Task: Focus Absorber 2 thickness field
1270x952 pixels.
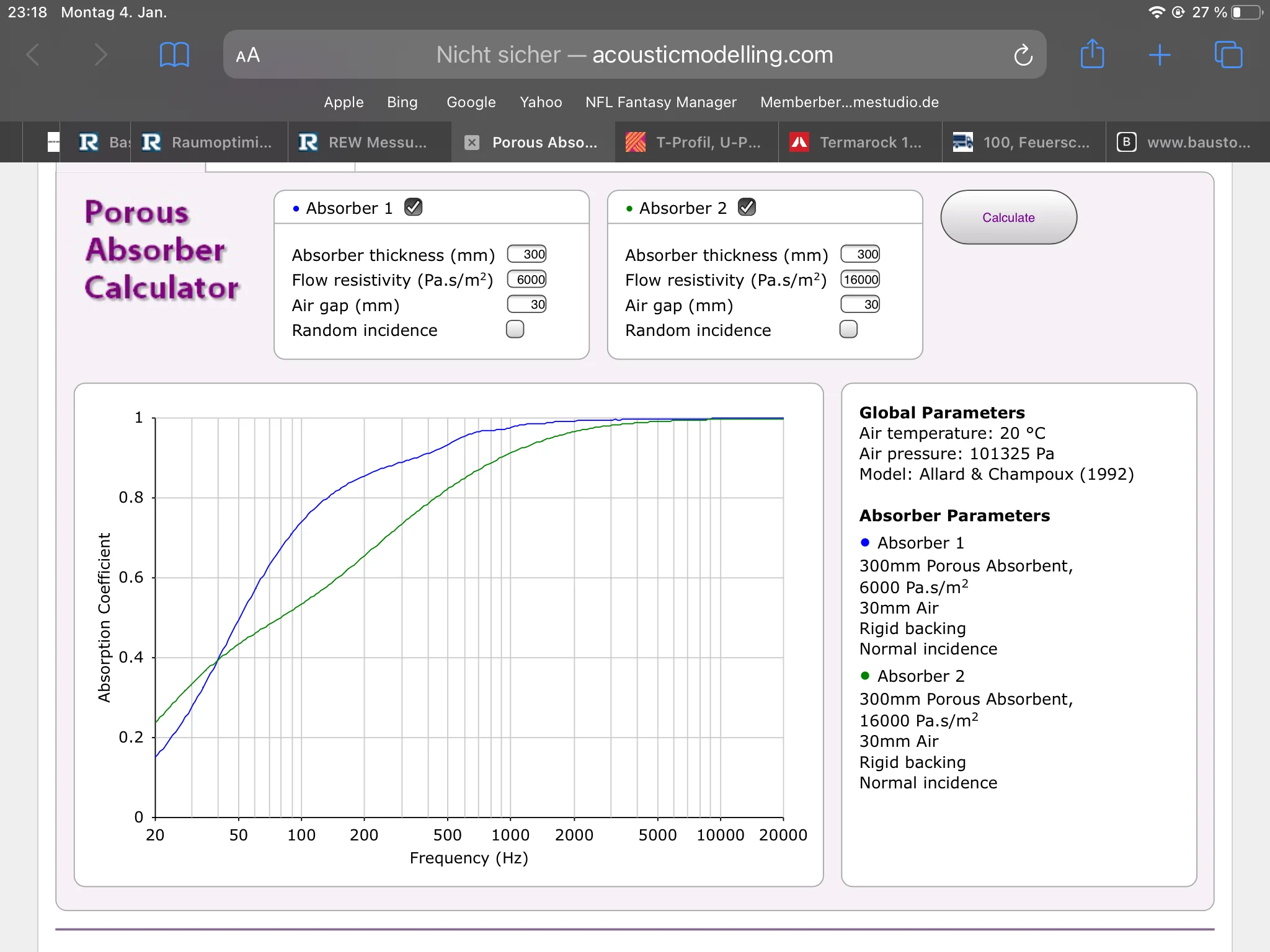Action: pyautogui.click(x=861, y=254)
